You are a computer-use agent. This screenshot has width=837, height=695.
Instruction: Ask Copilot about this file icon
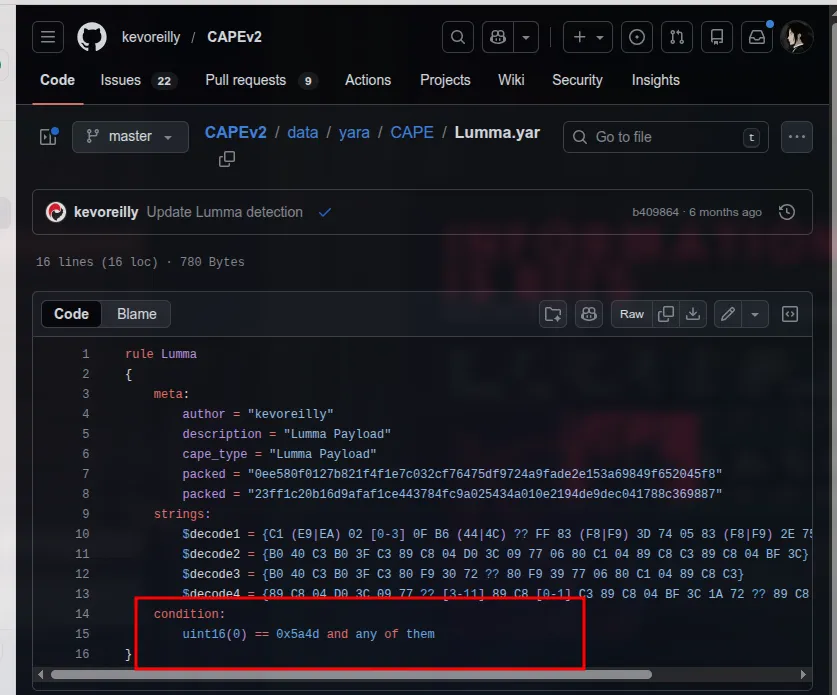[589, 314]
